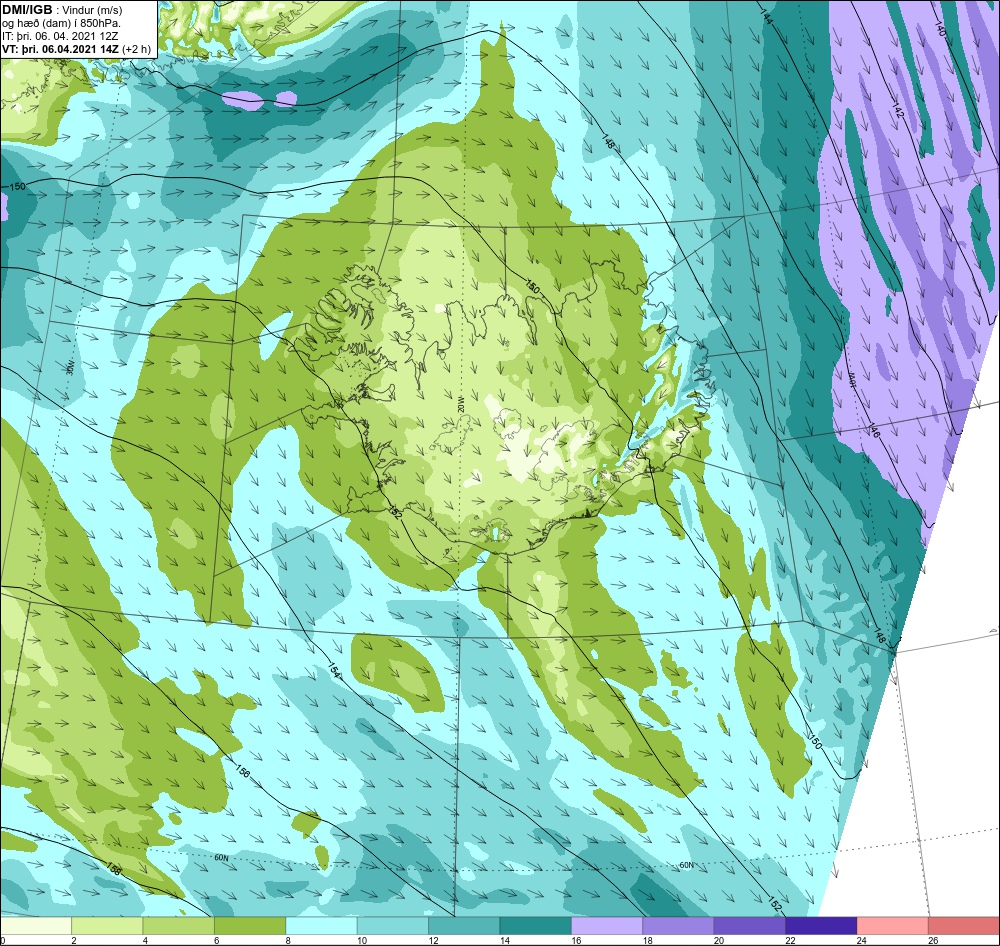This screenshot has width=1000, height=946.
Task: Click the 'og hæð (dam) í 850hPa.' line
Action: pyautogui.click(x=61, y=23)
